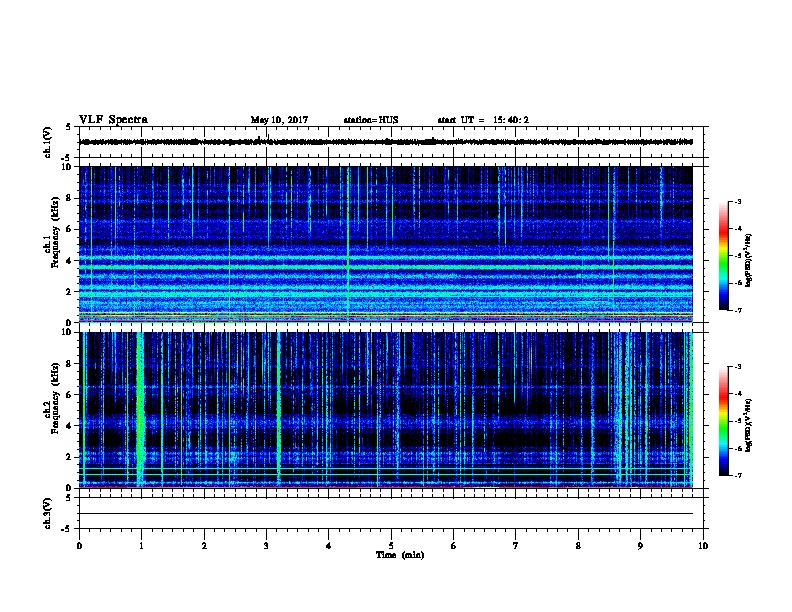This screenshot has width=792, height=612.
Task: Click the ch.2 spectrogram color bar
Action: click(724, 421)
